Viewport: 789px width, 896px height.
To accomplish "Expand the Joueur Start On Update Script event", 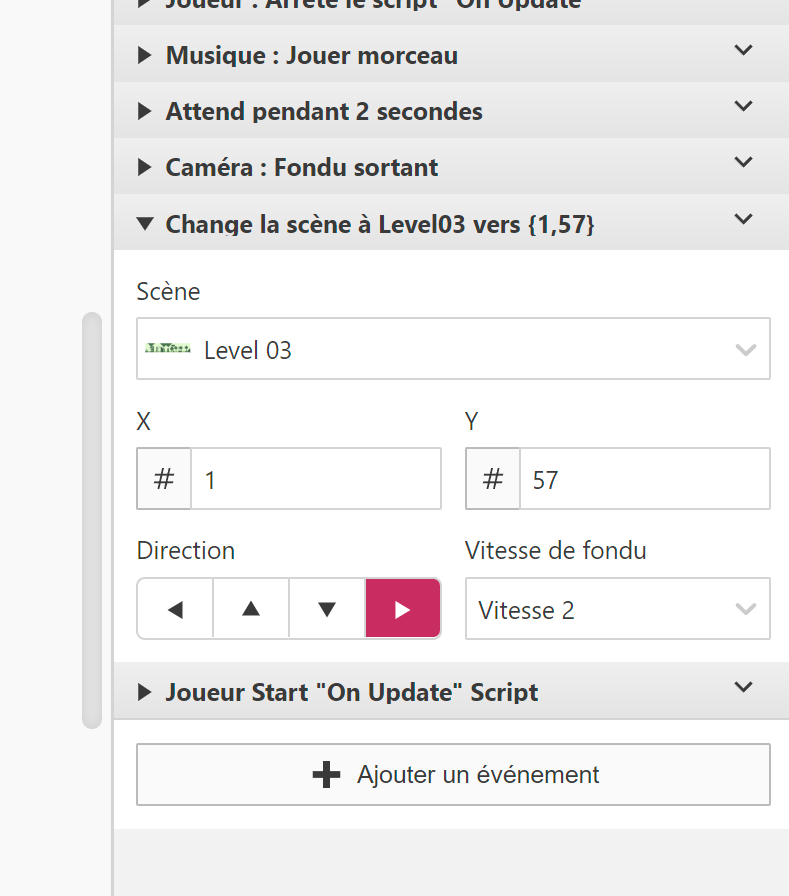I will (x=144, y=692).
